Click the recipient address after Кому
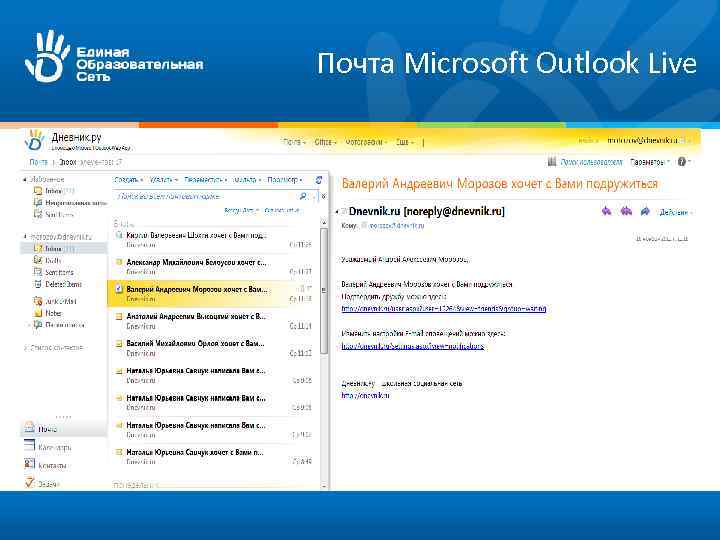This screenshot has height=540, width=720. tap(397, 225)
